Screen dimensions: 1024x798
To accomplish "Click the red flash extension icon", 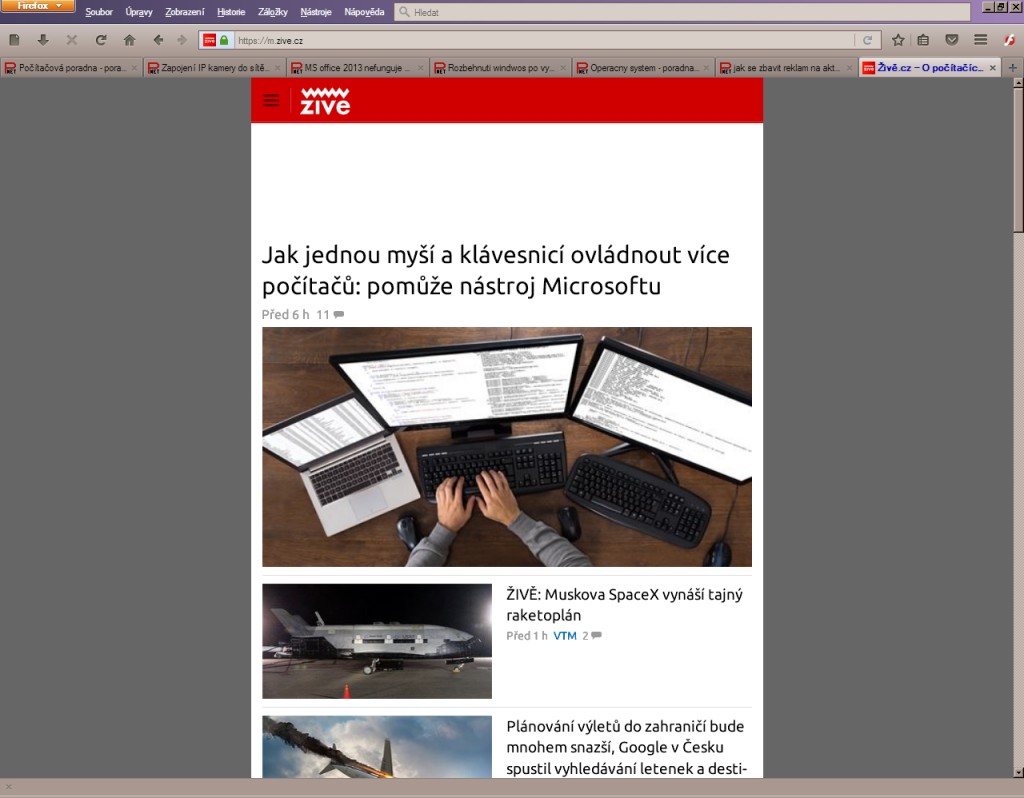I will pyautogui.click(x=1009, y=40).
